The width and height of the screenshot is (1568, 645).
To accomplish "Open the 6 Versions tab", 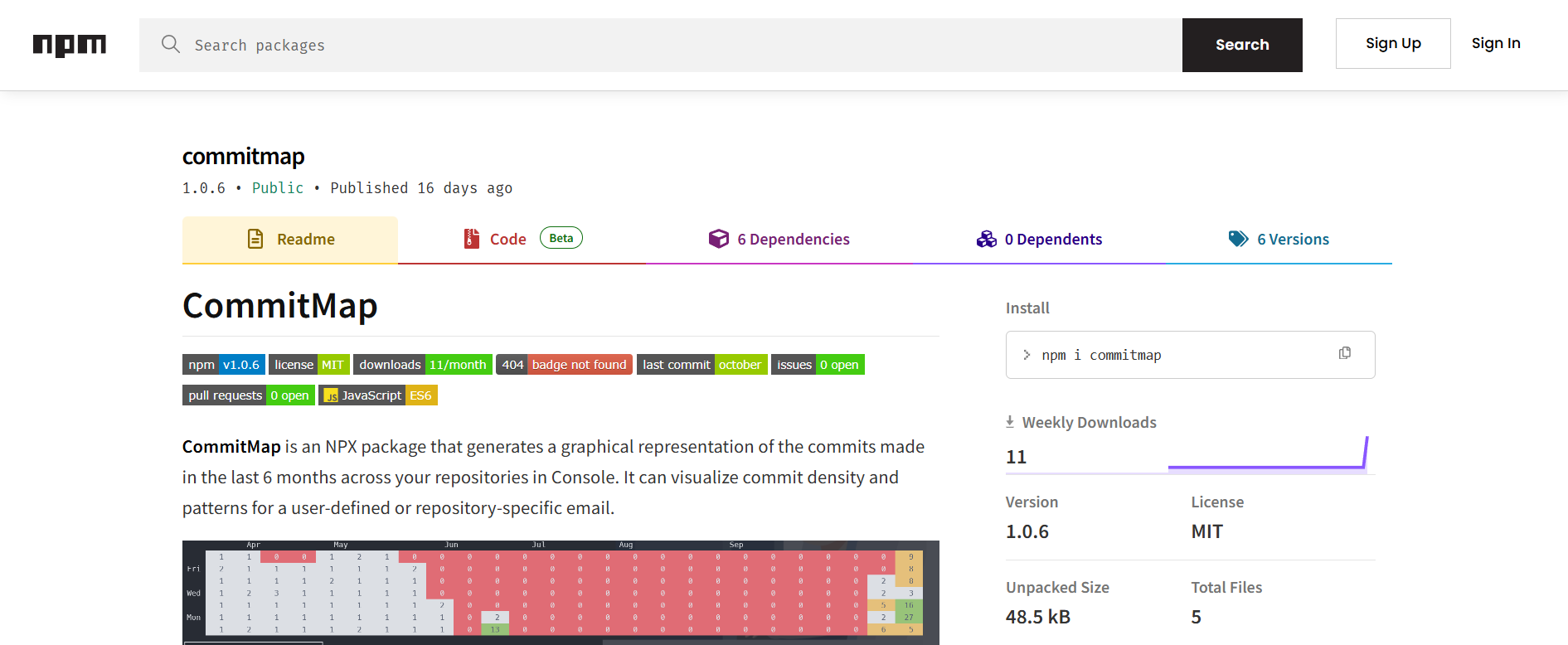I will [1279, 240].
